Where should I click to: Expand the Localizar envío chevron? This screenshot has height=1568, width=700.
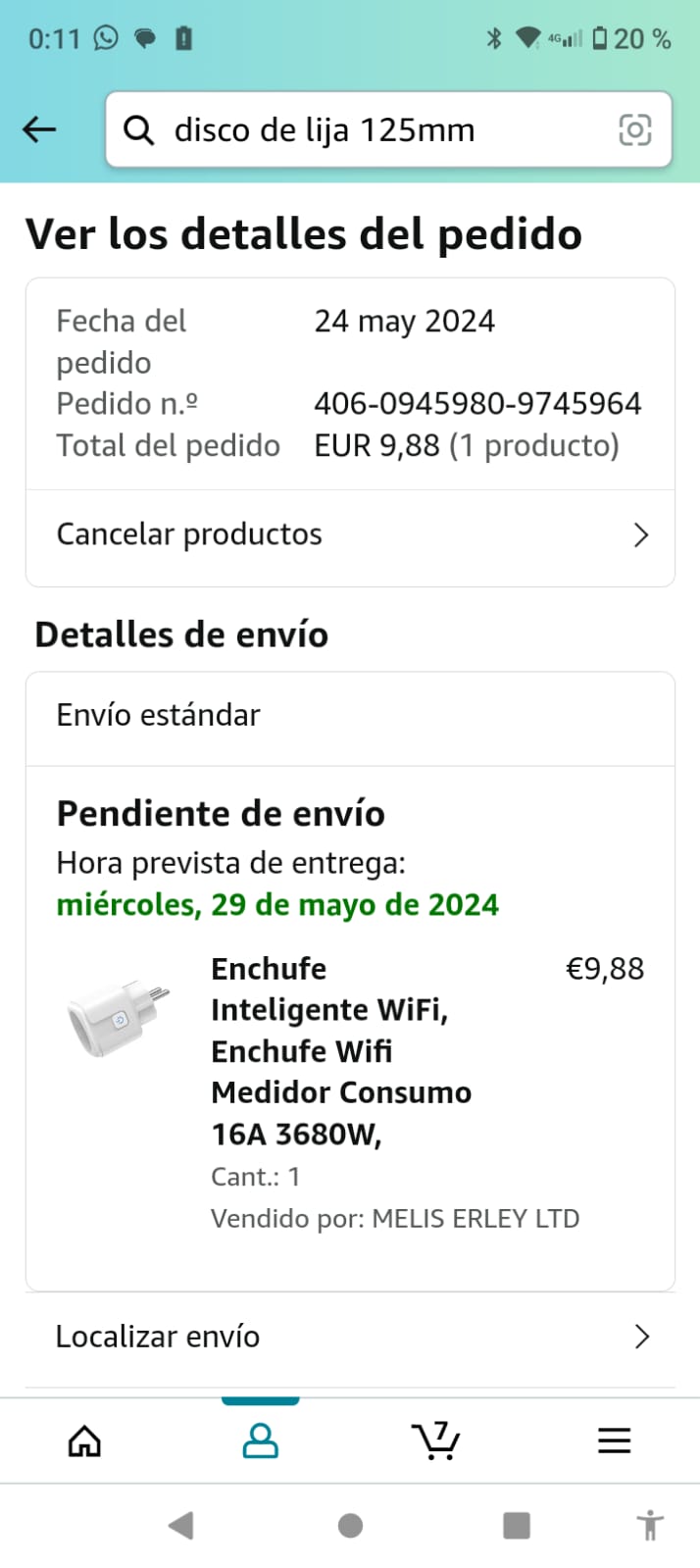tap(642, 1337)
